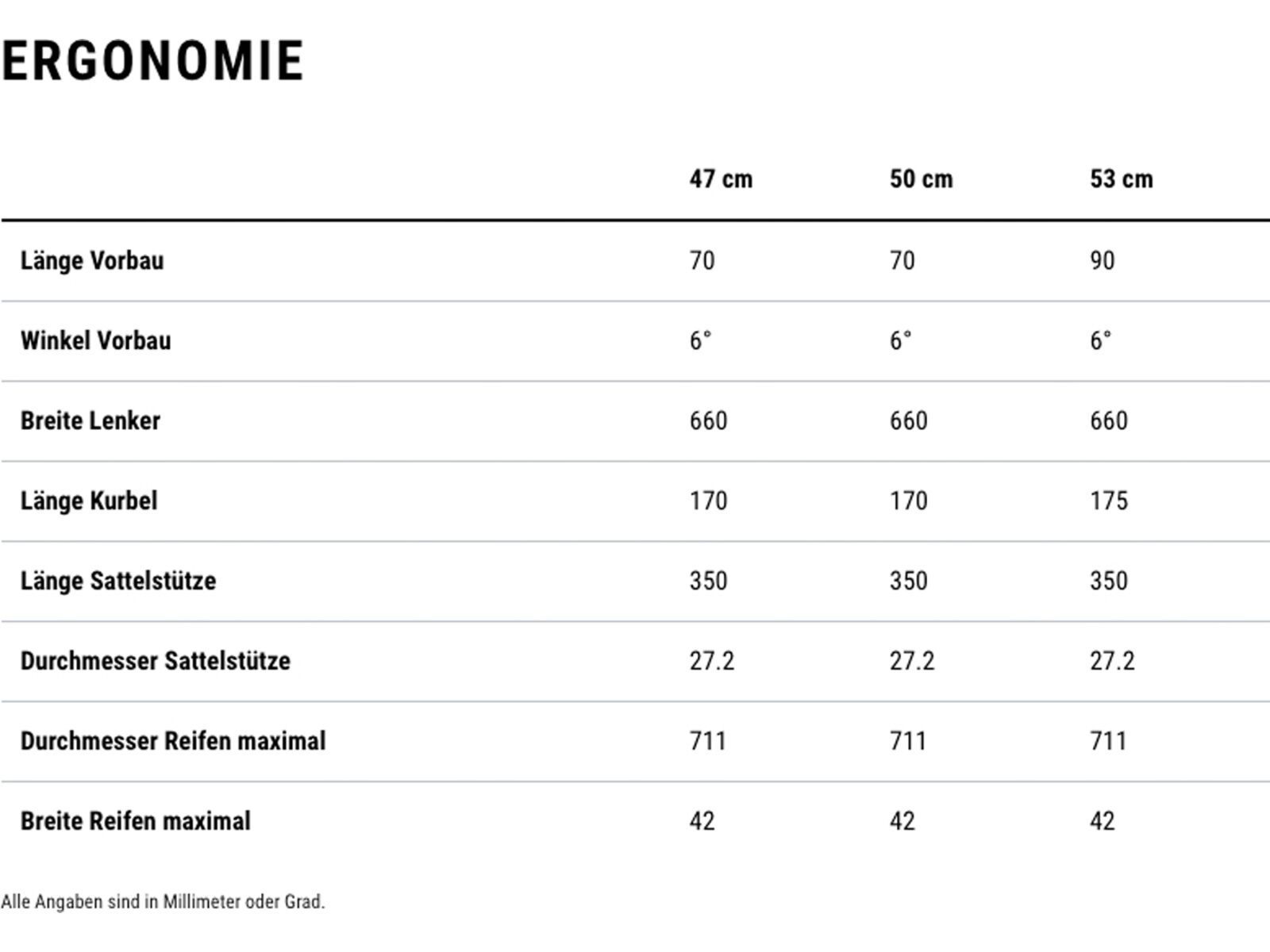Viewport: 1270px width, 952px height.
Task: Click the 660 handlebar width for 50 cm
Action: click(x=908, y=421)
